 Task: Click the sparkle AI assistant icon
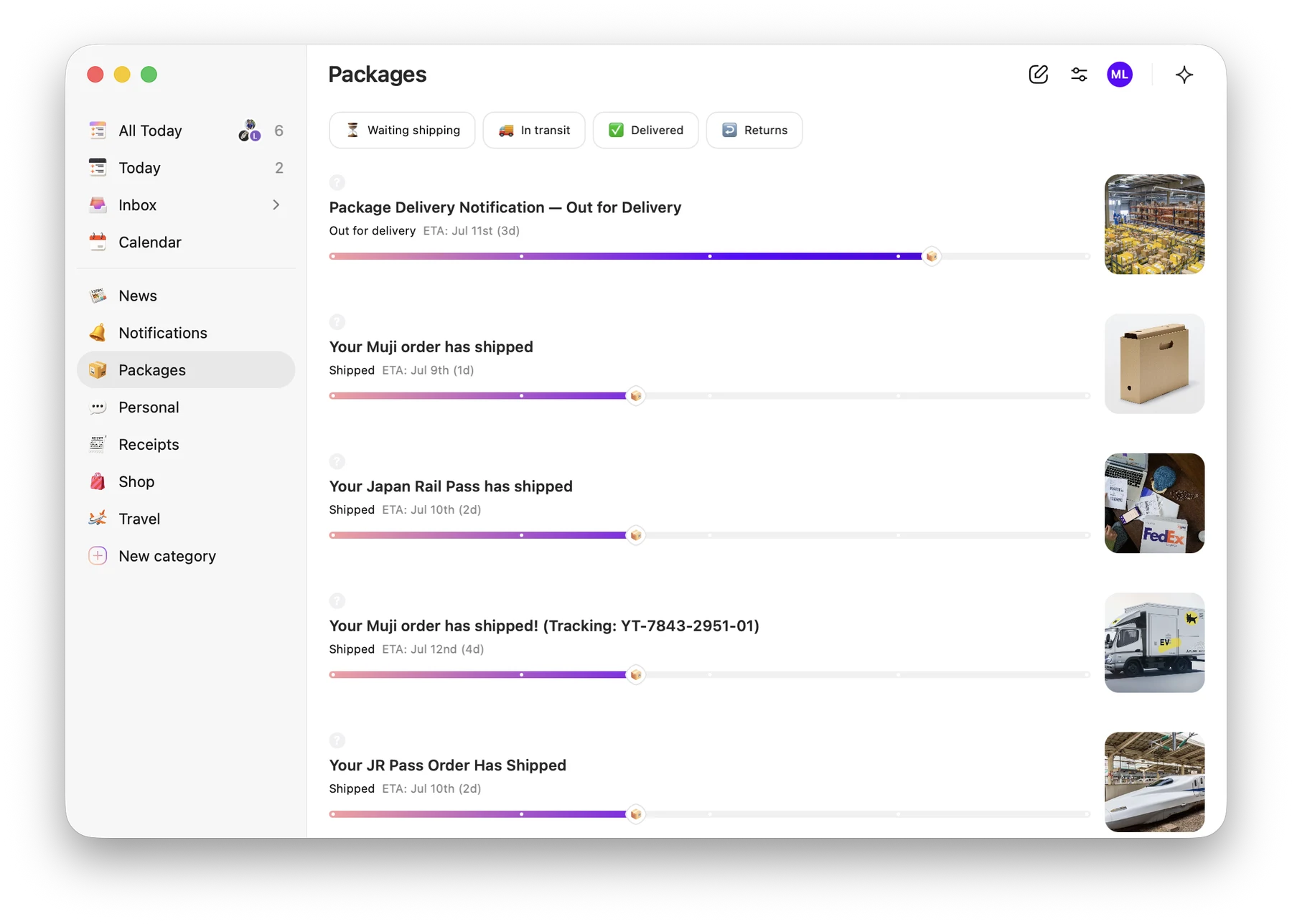(1184, 75)
